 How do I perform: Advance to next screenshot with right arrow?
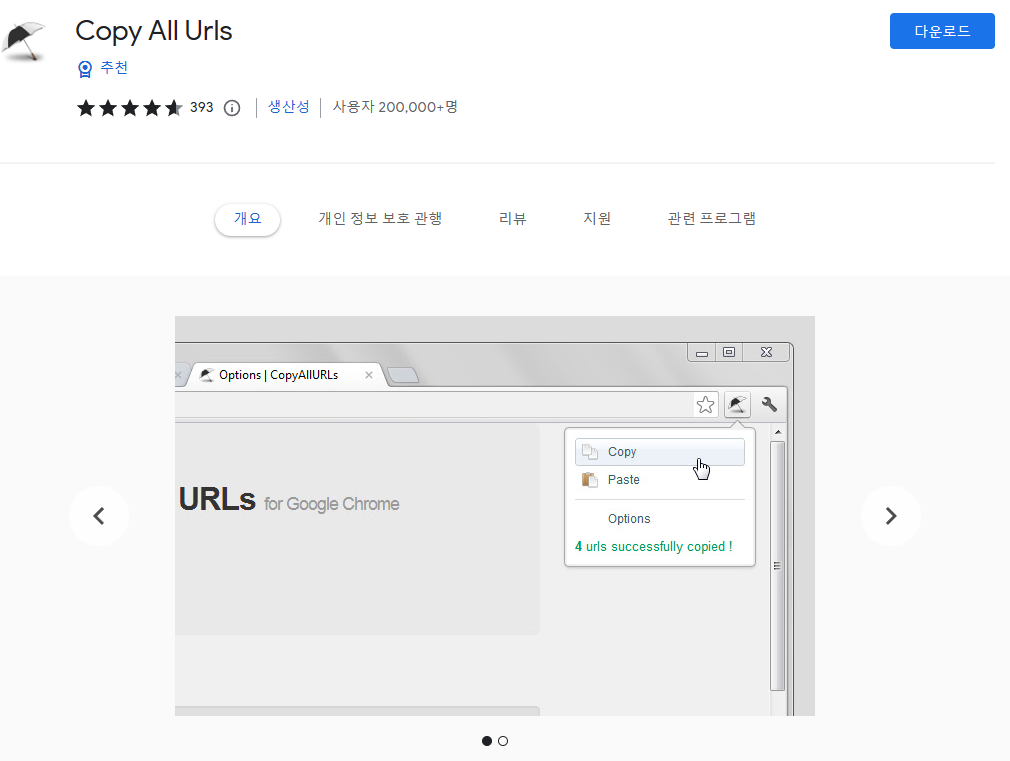click(890, 516)
